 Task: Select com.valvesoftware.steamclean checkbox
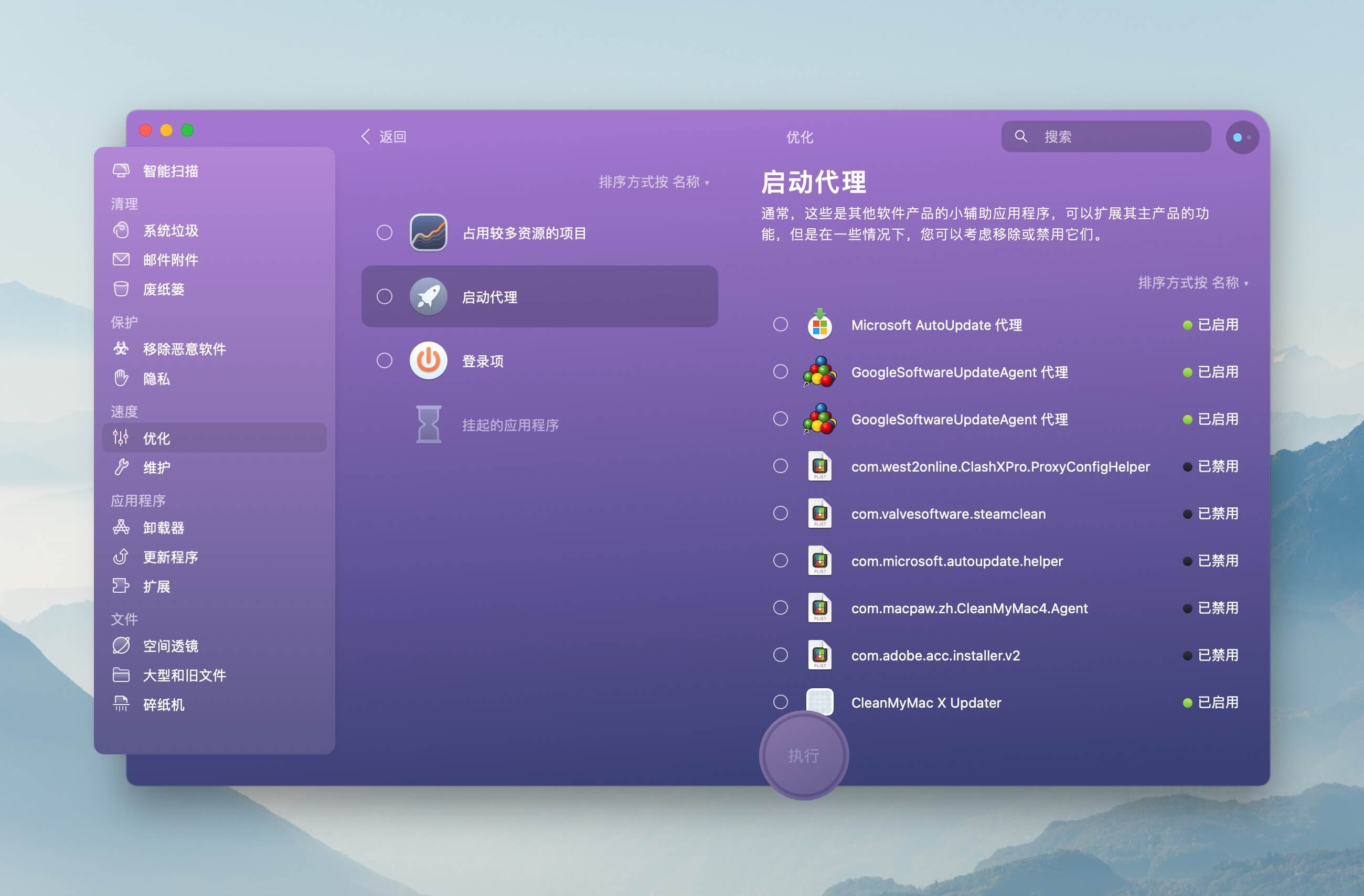[780, 513]
